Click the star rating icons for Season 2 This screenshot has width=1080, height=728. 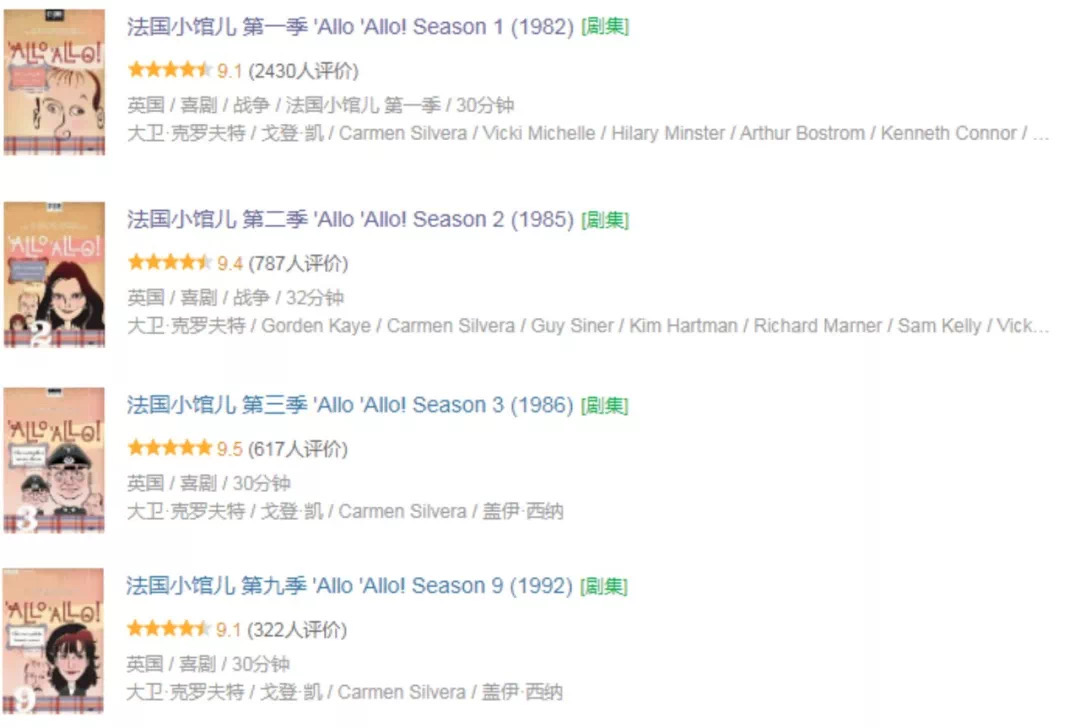[x=169, y=262]
